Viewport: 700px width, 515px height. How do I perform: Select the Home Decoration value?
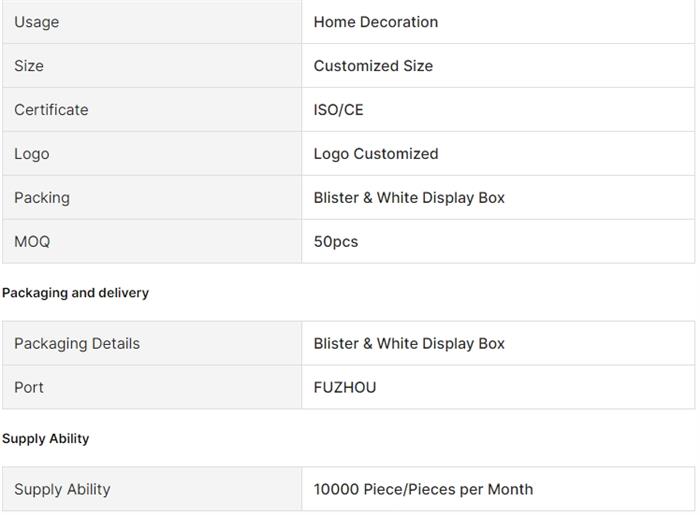(375, 22)
